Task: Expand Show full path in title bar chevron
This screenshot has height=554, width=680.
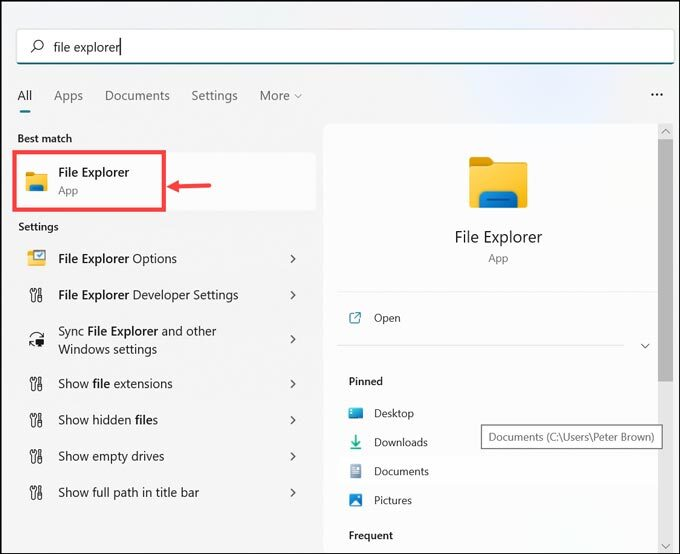Action: click(x=293, y=492)
